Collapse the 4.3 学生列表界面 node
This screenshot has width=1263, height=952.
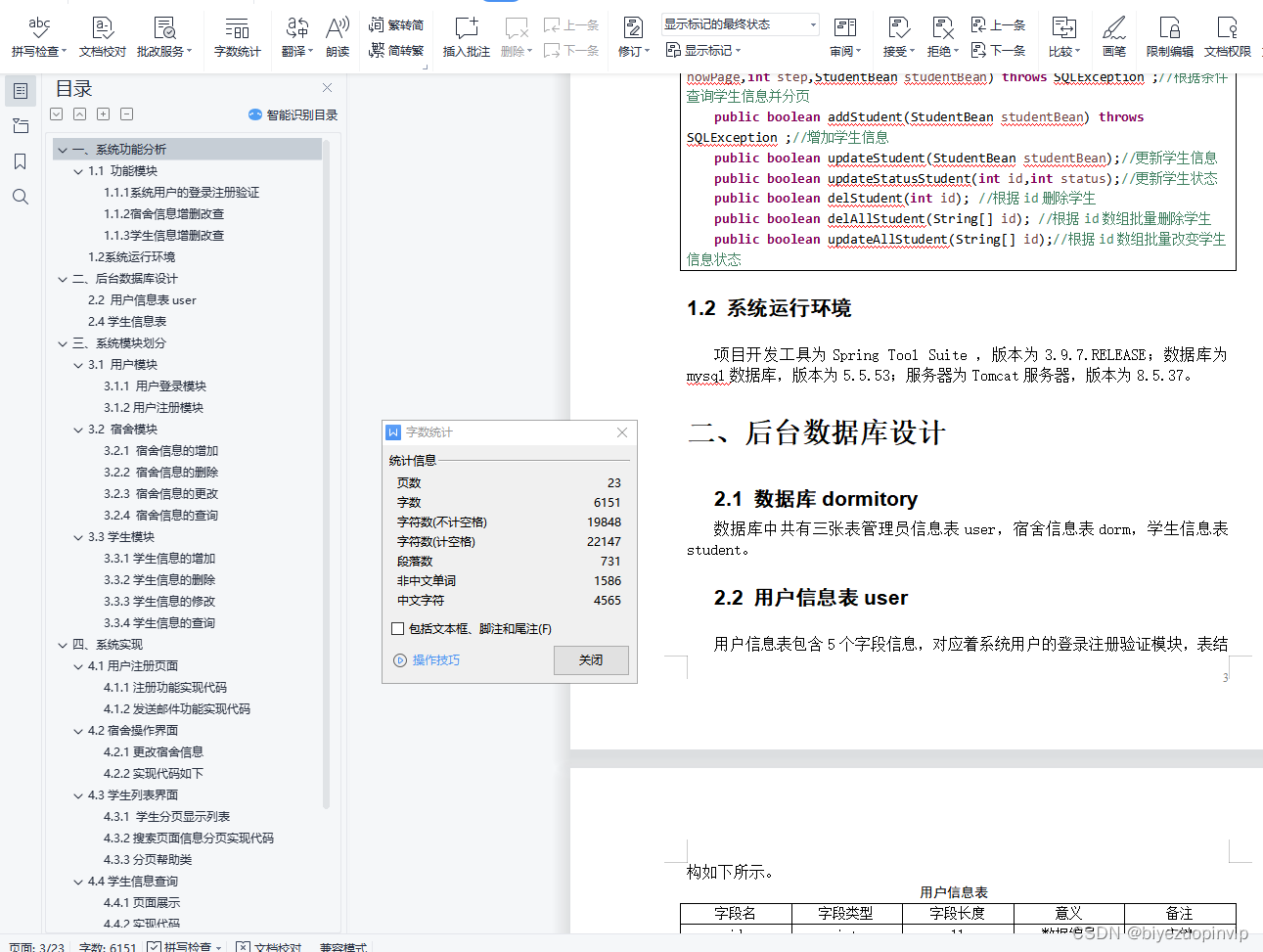(78, 795)
